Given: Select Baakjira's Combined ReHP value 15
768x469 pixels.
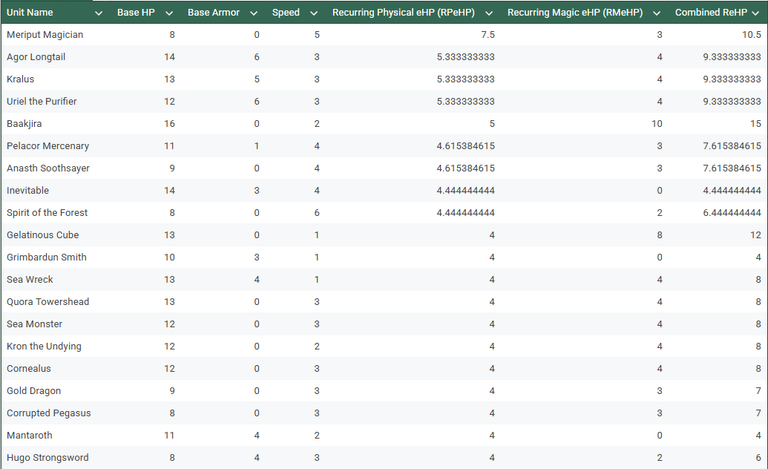Looking at the screenshot, I should pyautogui.click(x=756, y=124).
